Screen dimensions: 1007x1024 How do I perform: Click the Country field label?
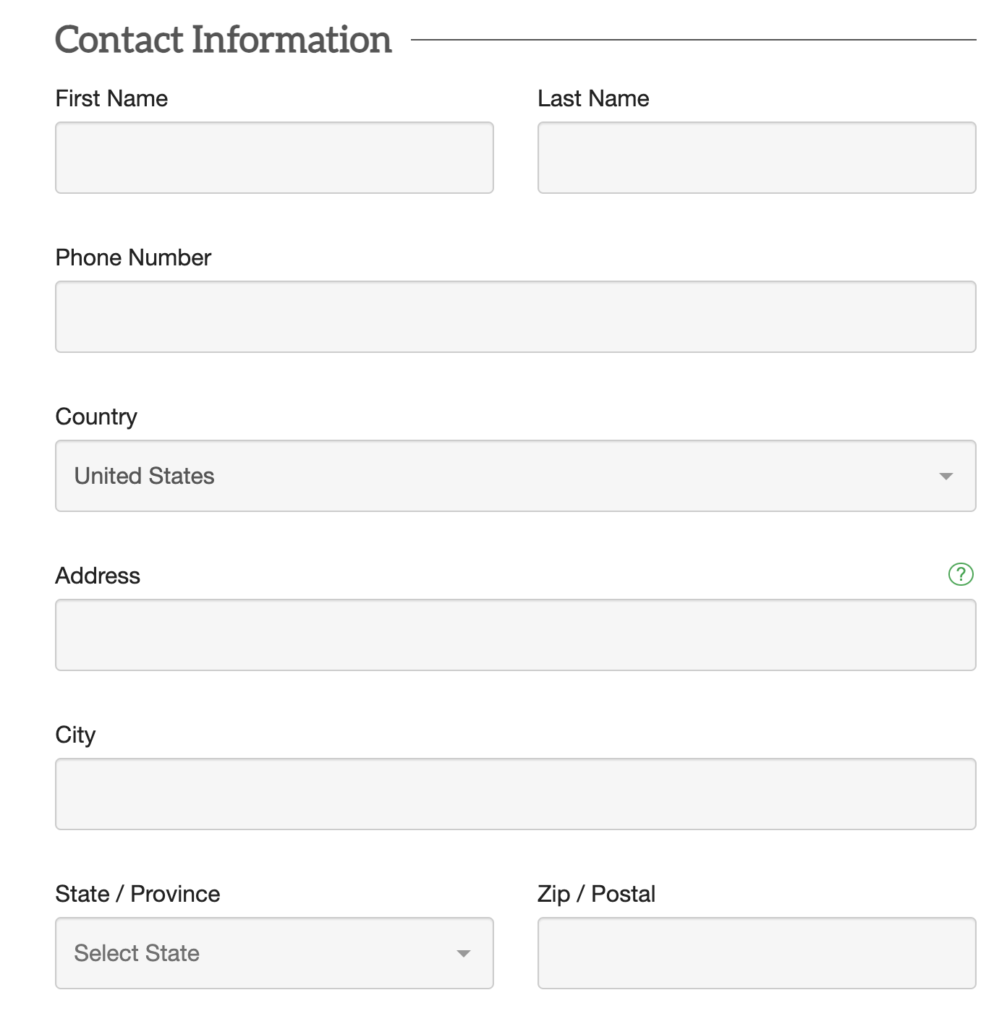(96, 416)
